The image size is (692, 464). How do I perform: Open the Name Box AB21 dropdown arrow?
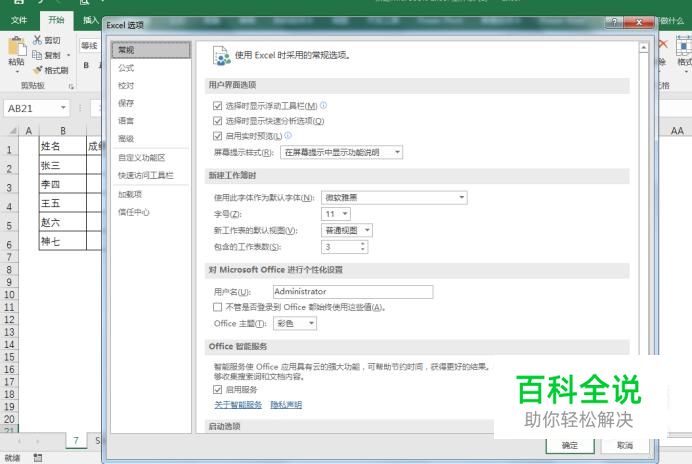(63, 108)
